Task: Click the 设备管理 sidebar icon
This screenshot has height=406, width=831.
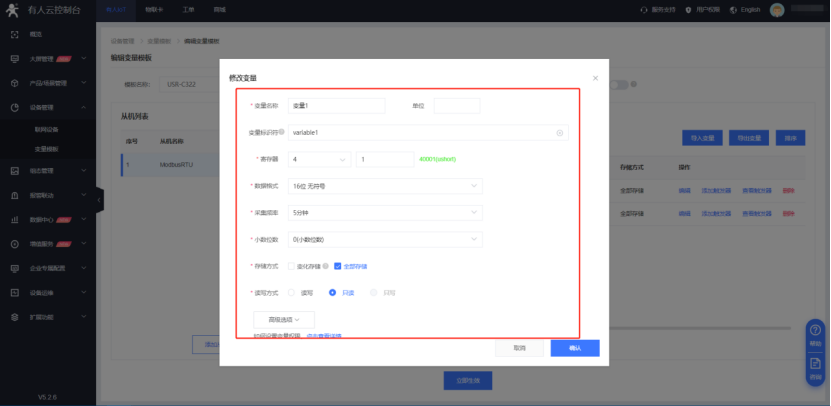Action: (14, 108)
